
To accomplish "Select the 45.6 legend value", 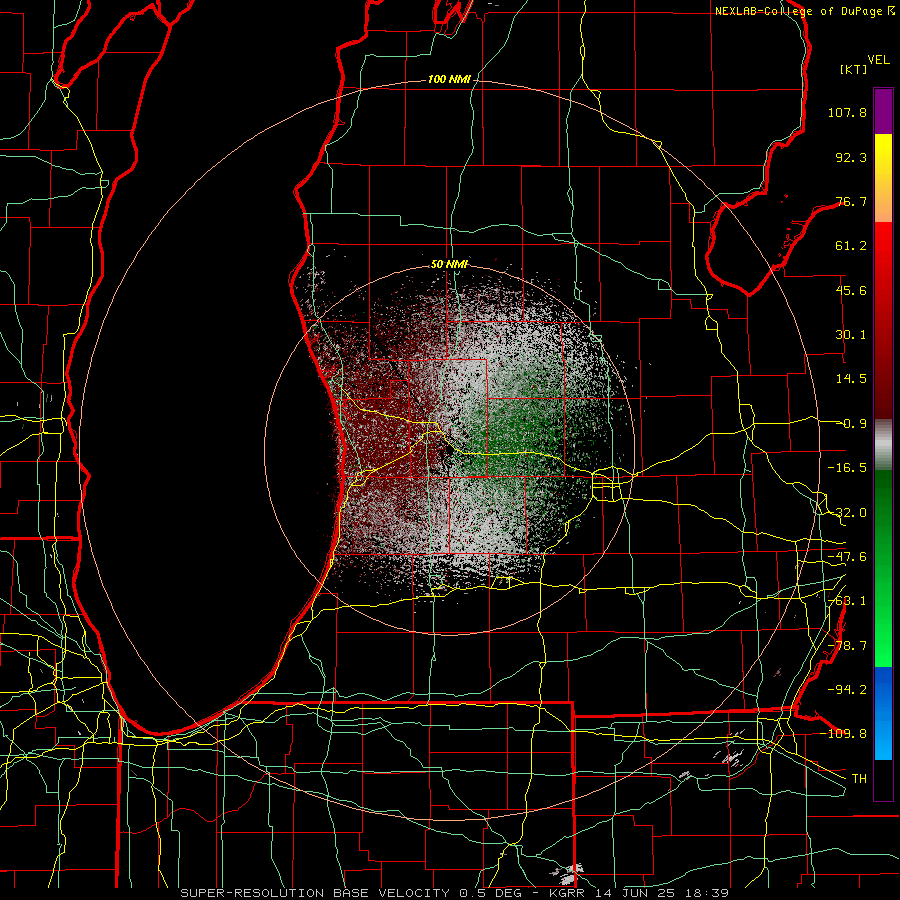I will click(851, 290).
